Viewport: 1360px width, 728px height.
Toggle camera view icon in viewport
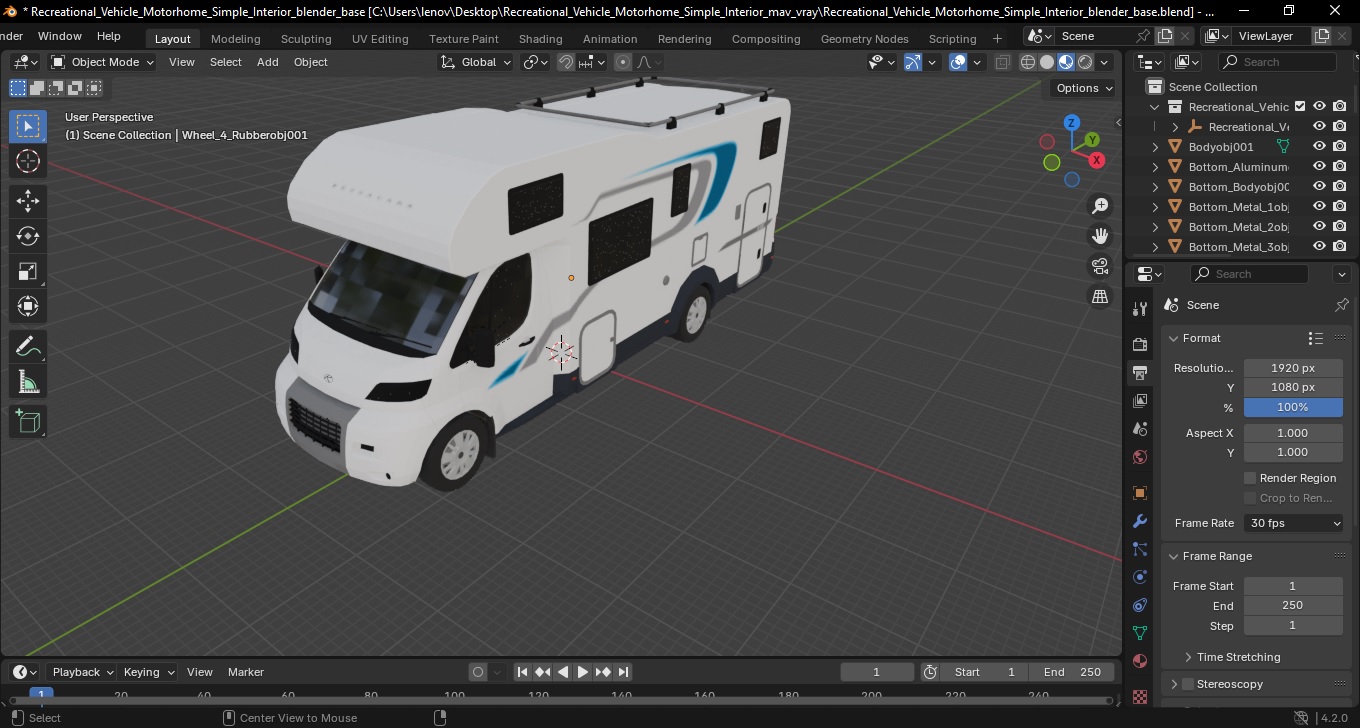1100,266
